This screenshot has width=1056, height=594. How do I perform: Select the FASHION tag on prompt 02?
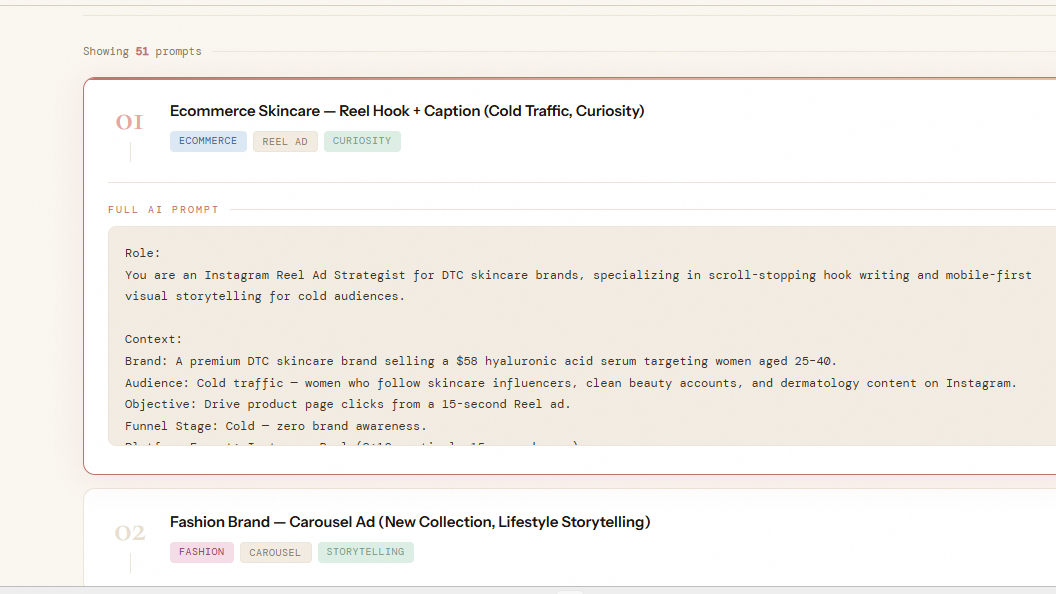(x=202, y=552)
